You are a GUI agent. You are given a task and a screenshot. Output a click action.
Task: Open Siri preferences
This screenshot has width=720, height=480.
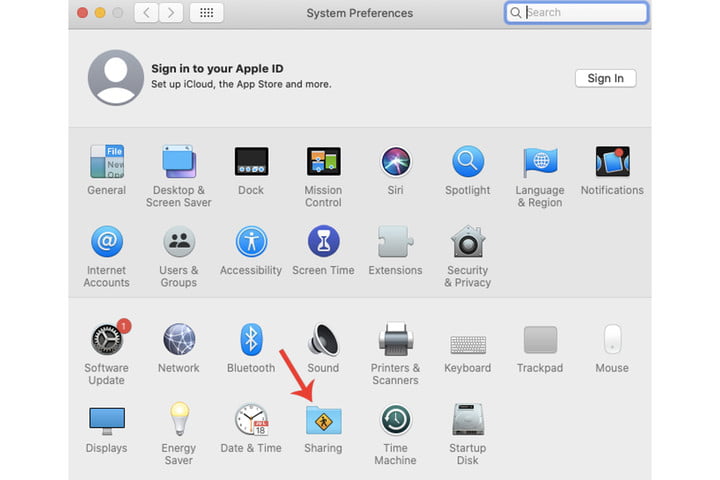pos(395,162)
